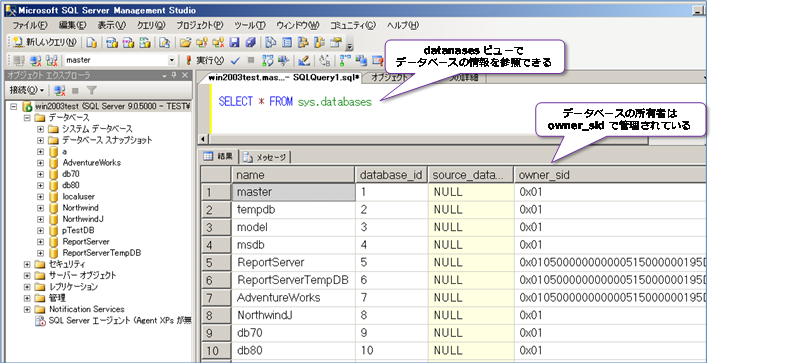Select row header 5 in the results grid
Image resolution: width=800 pixels, height=364 pixels.
pos(216,262)
